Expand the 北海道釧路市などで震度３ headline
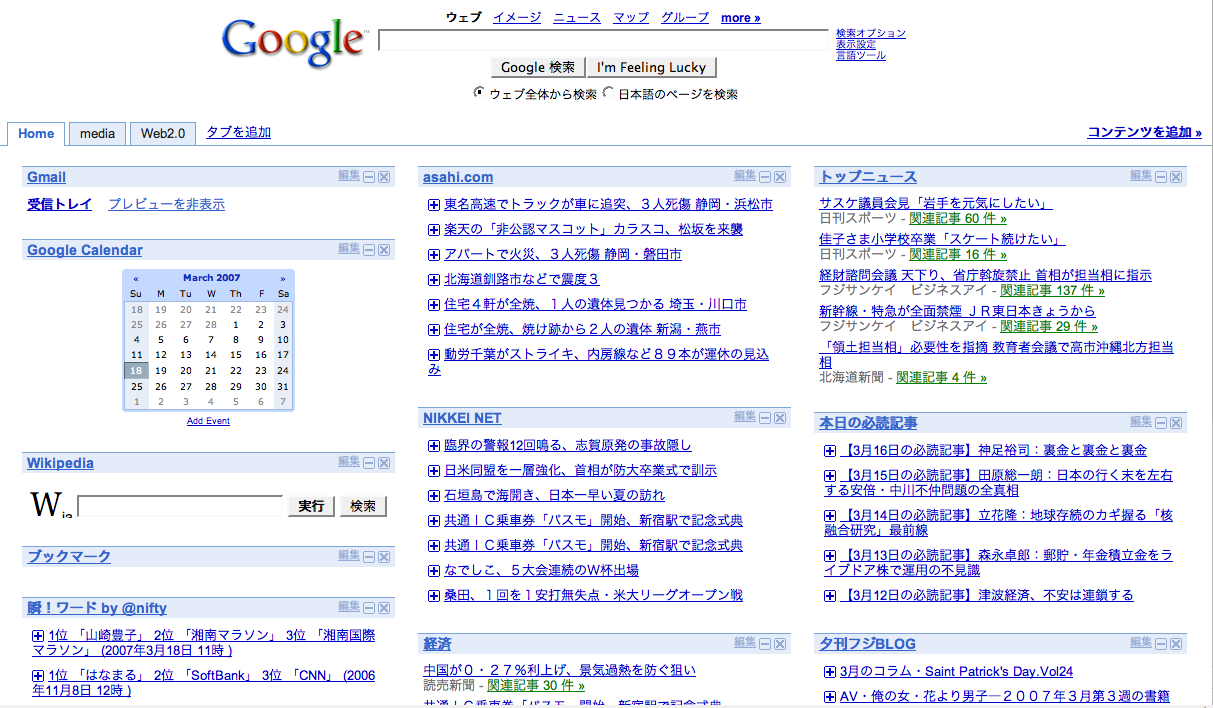The height and width of the screenshot is (708, 1213). 434,280
